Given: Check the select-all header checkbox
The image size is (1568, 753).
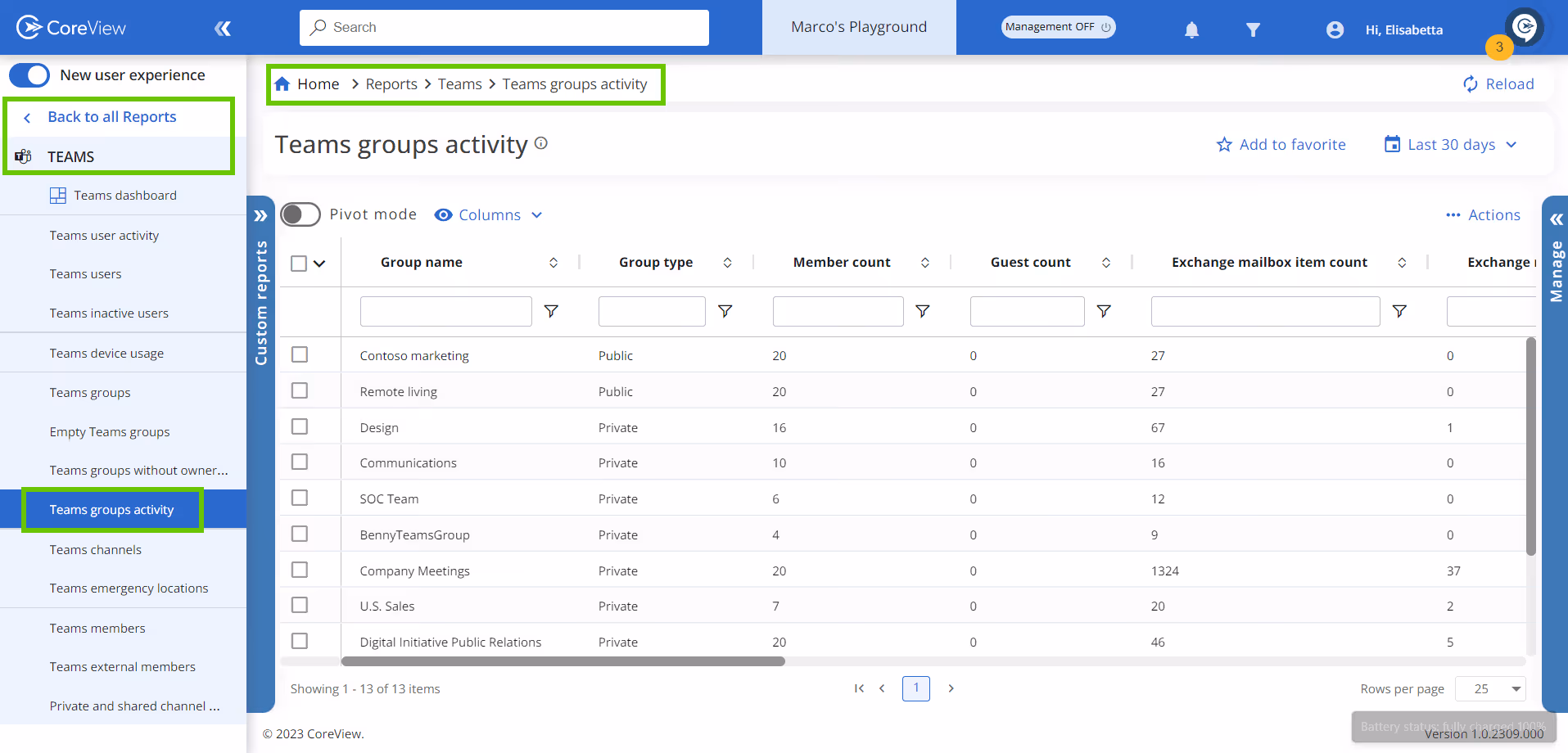Looking at the screenshot, I should tap(299, 264).
